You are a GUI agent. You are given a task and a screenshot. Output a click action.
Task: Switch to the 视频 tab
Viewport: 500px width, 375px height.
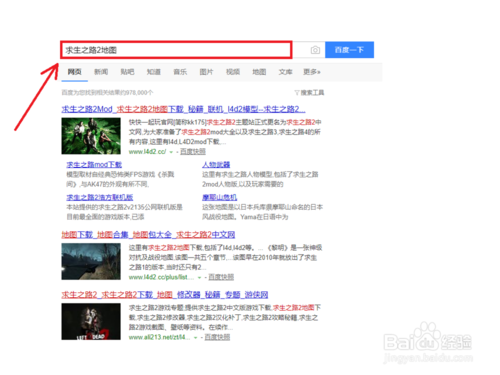[233, 72]
